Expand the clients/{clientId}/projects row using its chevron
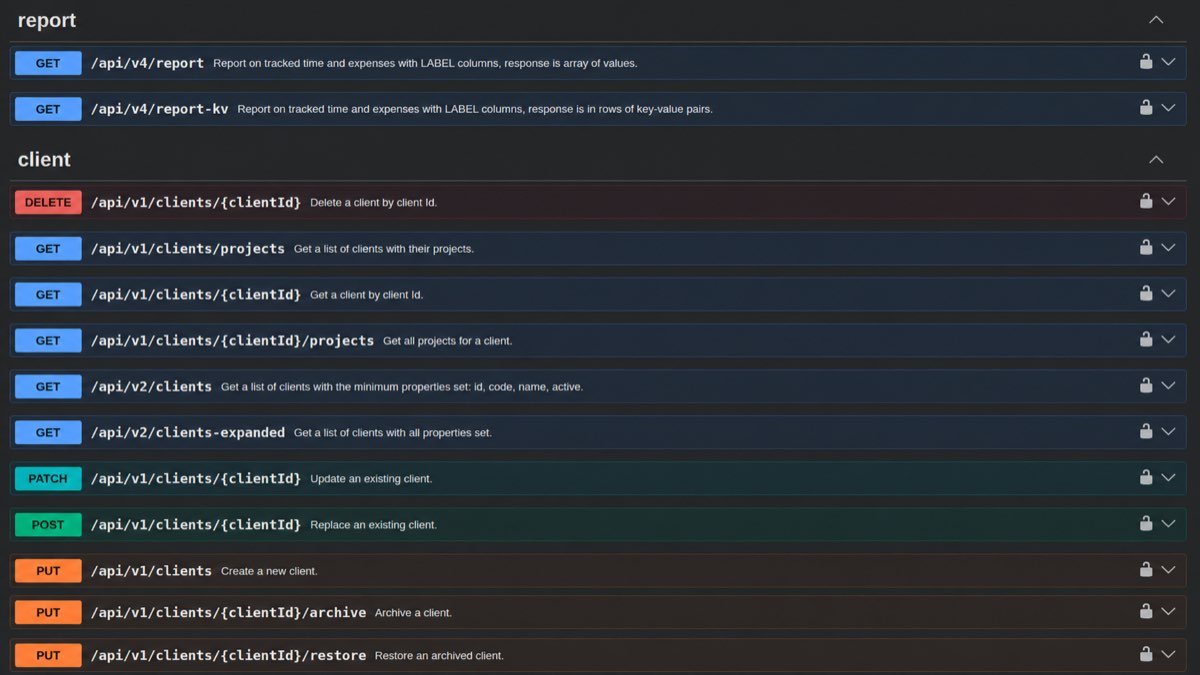Screen dimensions: 1200x675 tap(1168, 340)
